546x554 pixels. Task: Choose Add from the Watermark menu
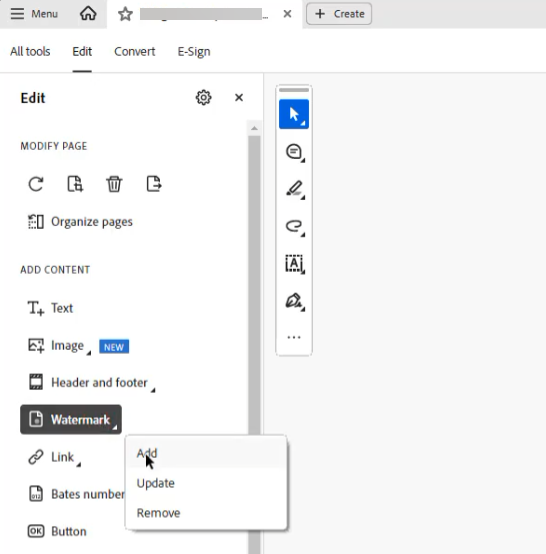pyautogui.click(x=206, y=453)
